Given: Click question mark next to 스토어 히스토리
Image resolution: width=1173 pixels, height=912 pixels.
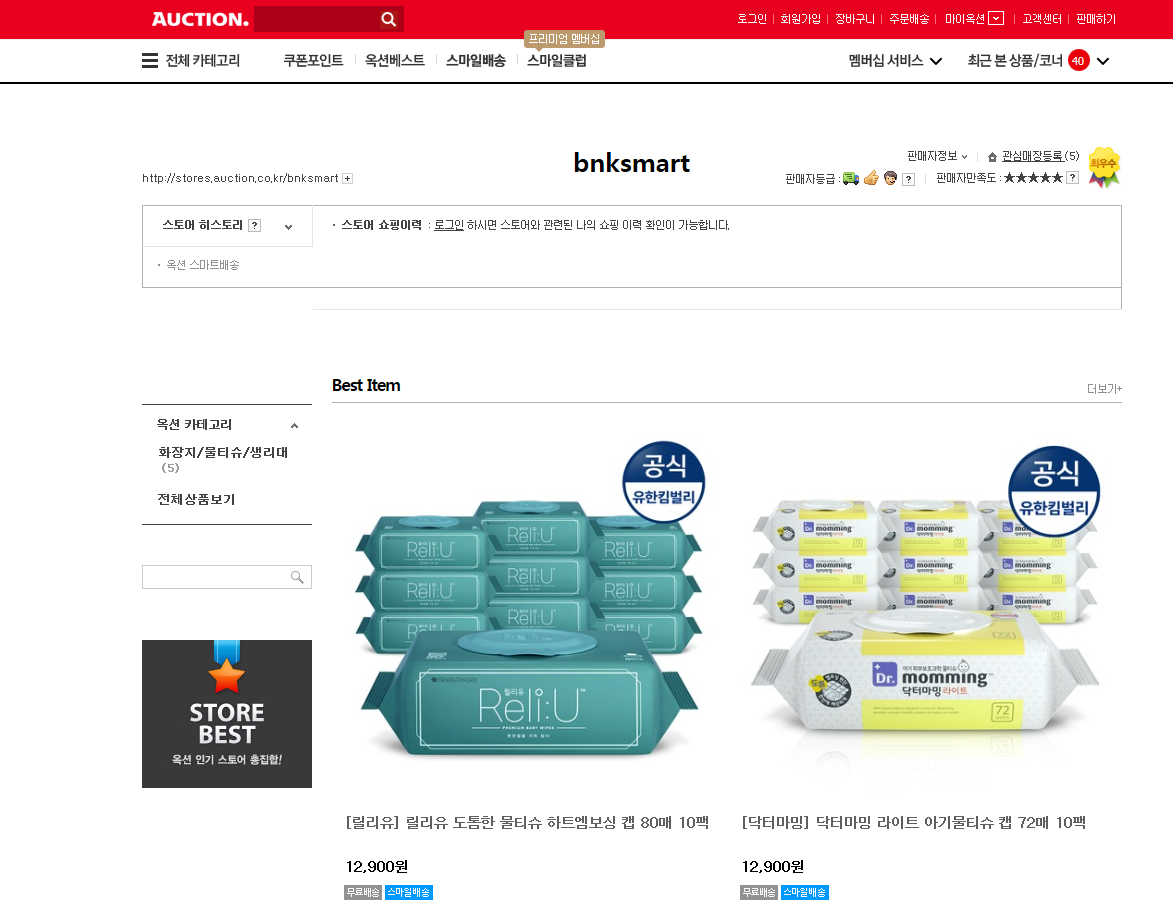Looking at the screenshot, I should [254, 225].
